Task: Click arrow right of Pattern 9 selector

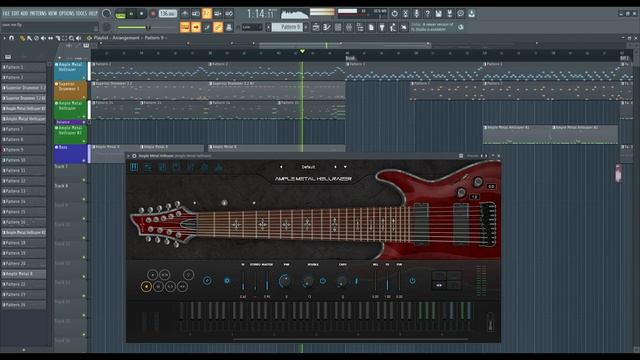Action: coord(306,27)
